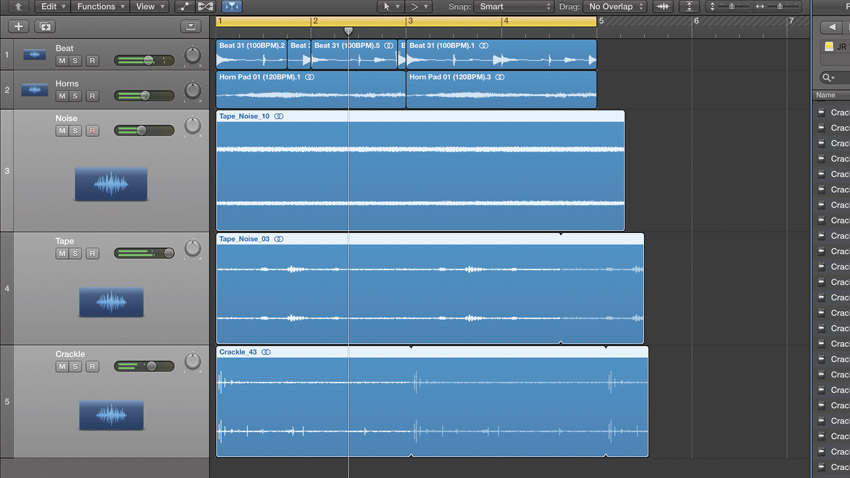
Task: Adjust the Beat track pan knob
Action: tap(192, 55)
